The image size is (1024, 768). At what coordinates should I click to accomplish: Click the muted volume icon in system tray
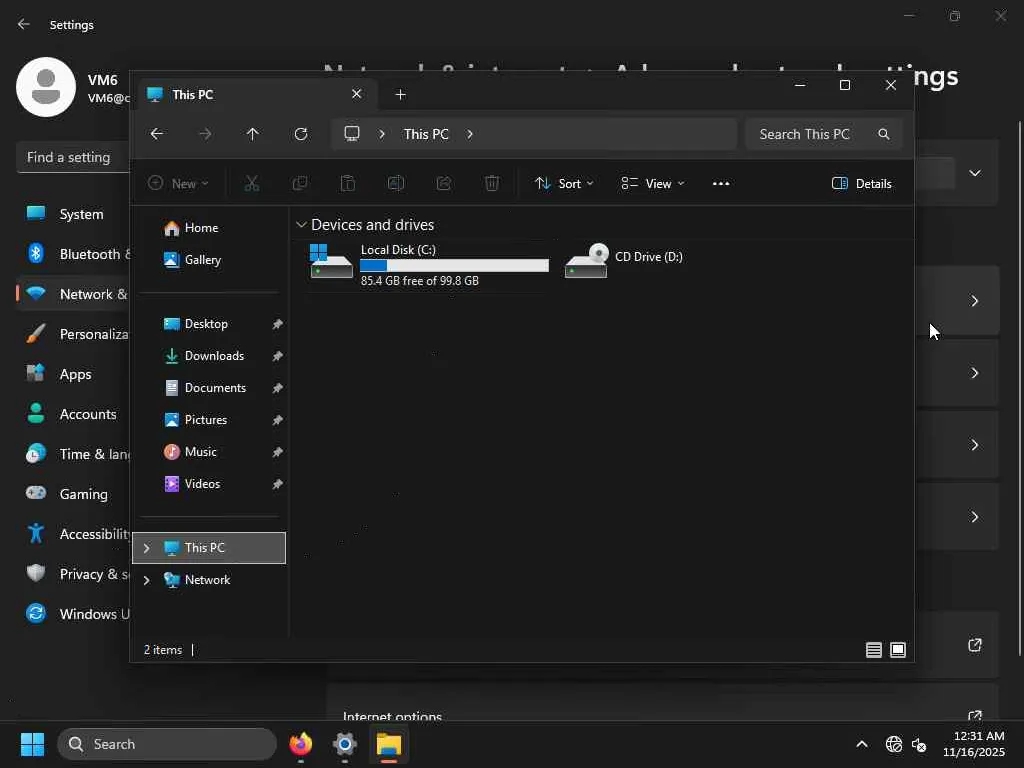tap(919, 744)
